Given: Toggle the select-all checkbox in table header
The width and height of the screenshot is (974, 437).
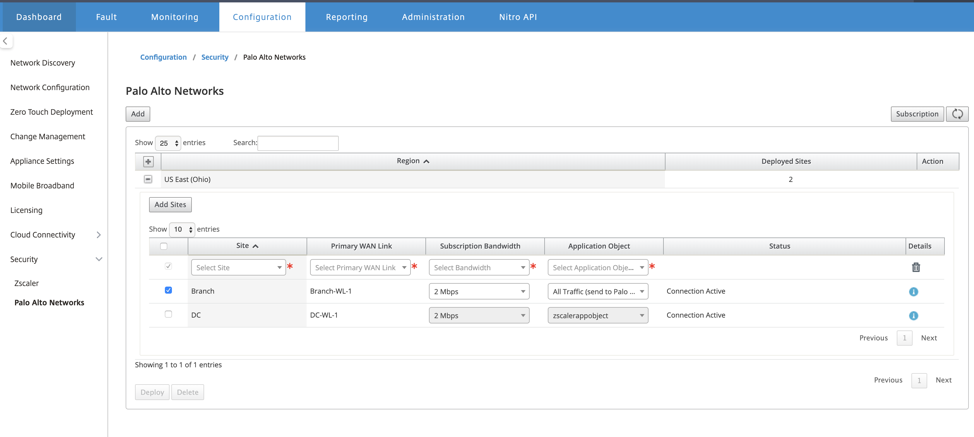Looking at the screenshot, I should 164,246.
